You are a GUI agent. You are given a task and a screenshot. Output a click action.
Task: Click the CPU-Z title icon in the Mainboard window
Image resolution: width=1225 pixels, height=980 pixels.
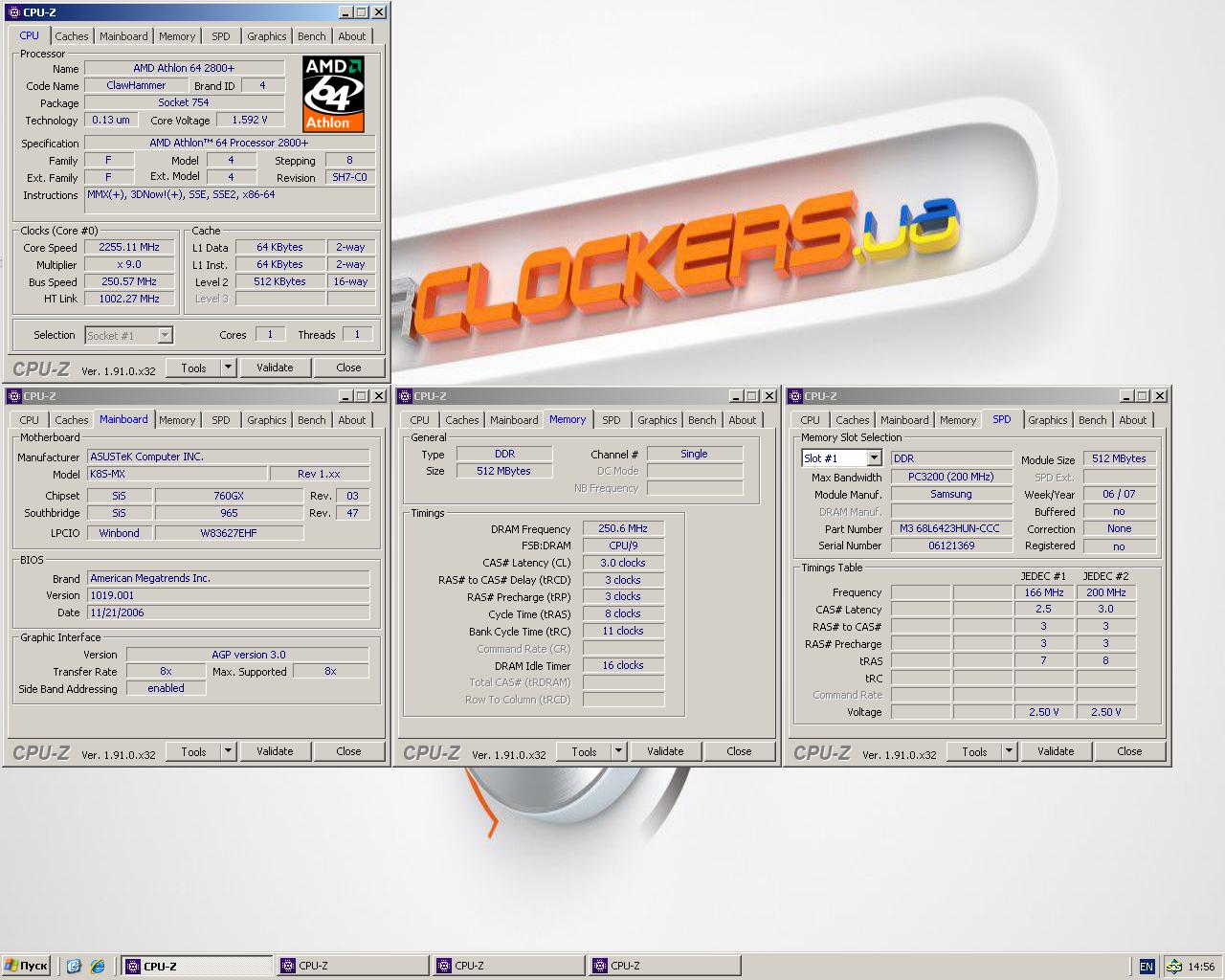13,396
